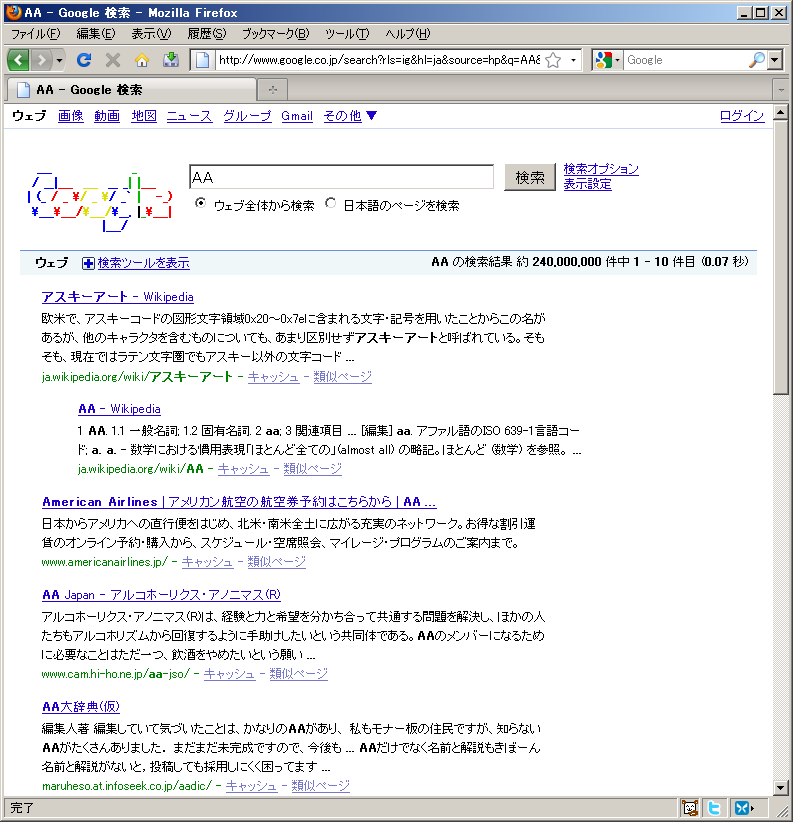Click the Google search query field containing AA
This screenshot has width=793, height=822.
[341, 177]
